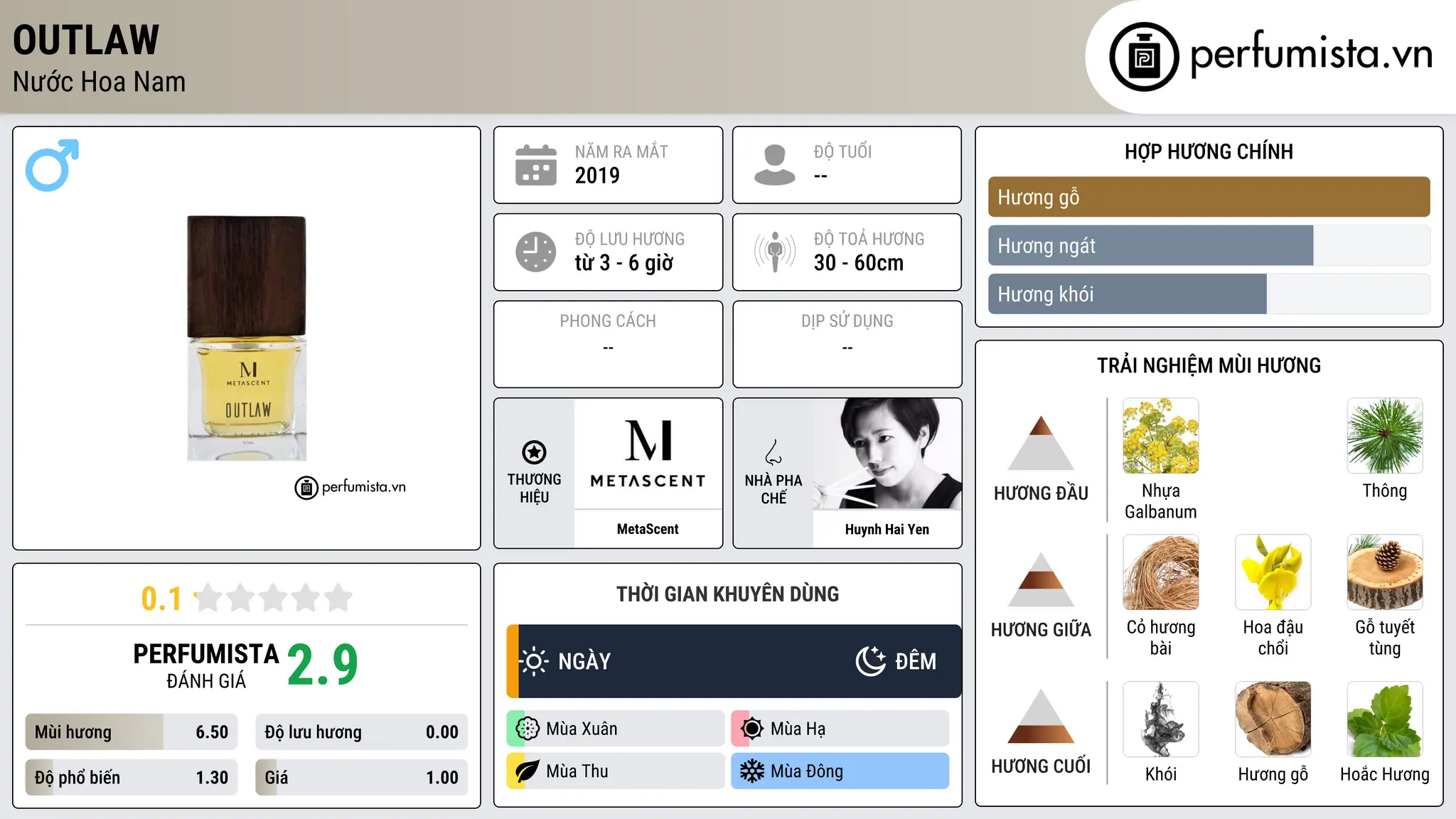Screen dimensions: 1456x819
Task: Click the OUTLAW perfume title
Action: (x=86, y=40)
